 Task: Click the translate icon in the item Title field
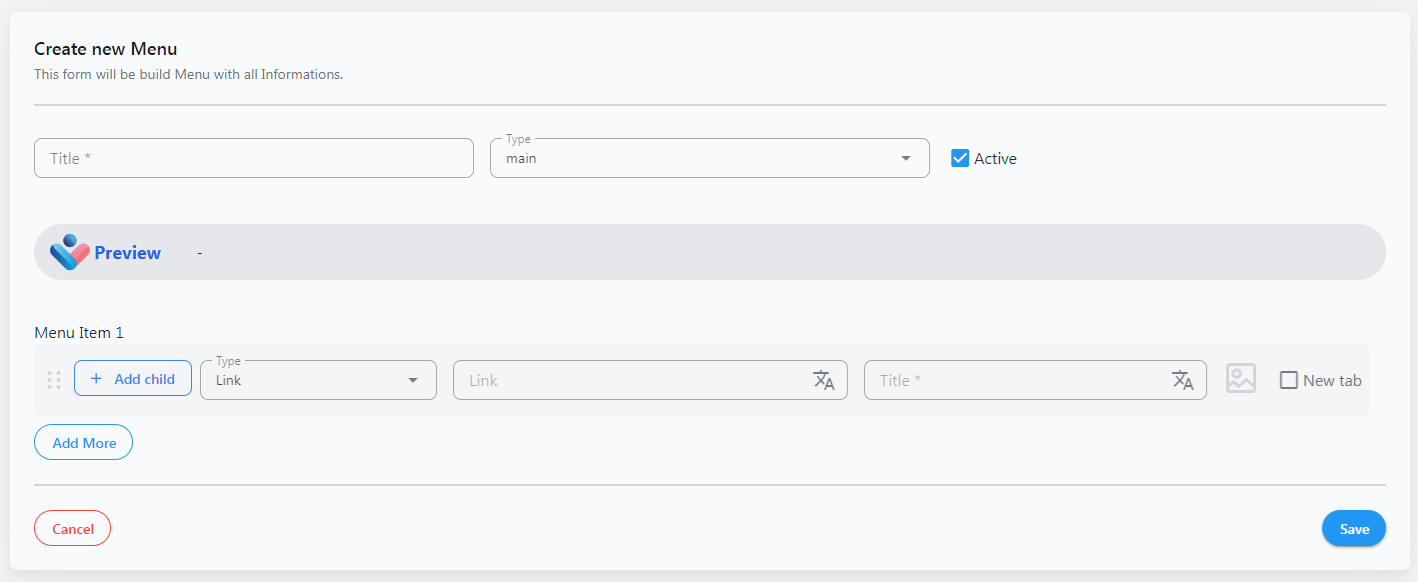coord(1183,380)
